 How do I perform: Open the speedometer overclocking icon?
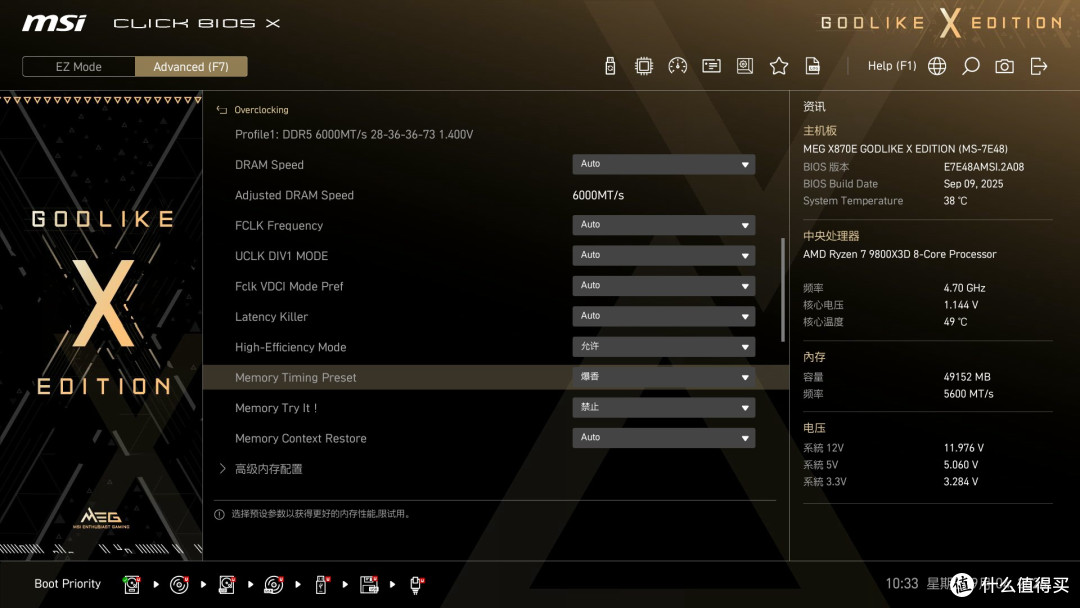pos(677,66)
